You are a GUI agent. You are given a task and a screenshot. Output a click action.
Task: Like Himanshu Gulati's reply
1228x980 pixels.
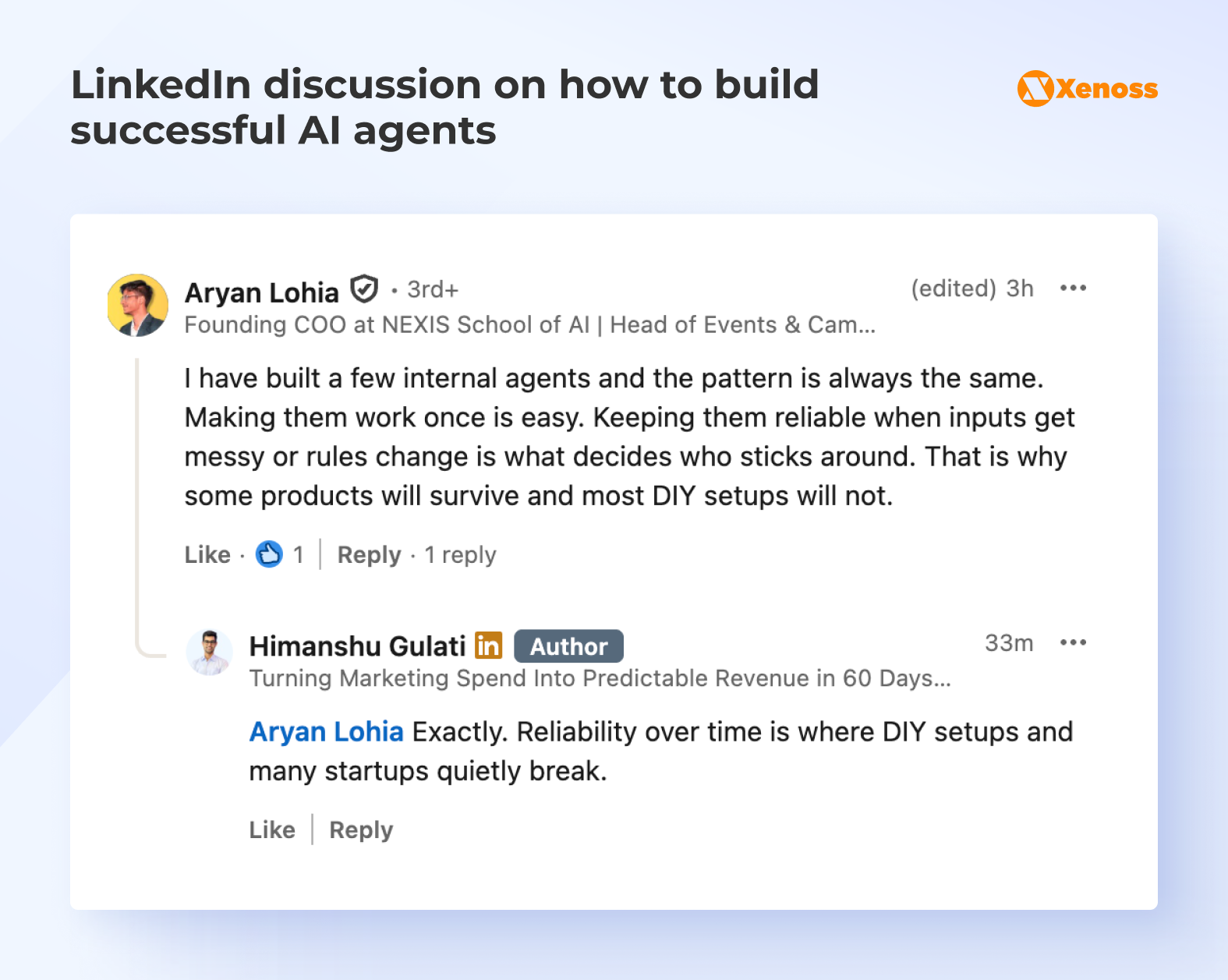pos(271,830)
